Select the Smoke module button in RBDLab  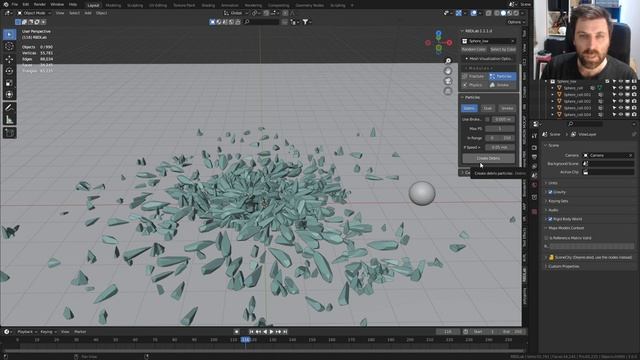pos(502,85)
